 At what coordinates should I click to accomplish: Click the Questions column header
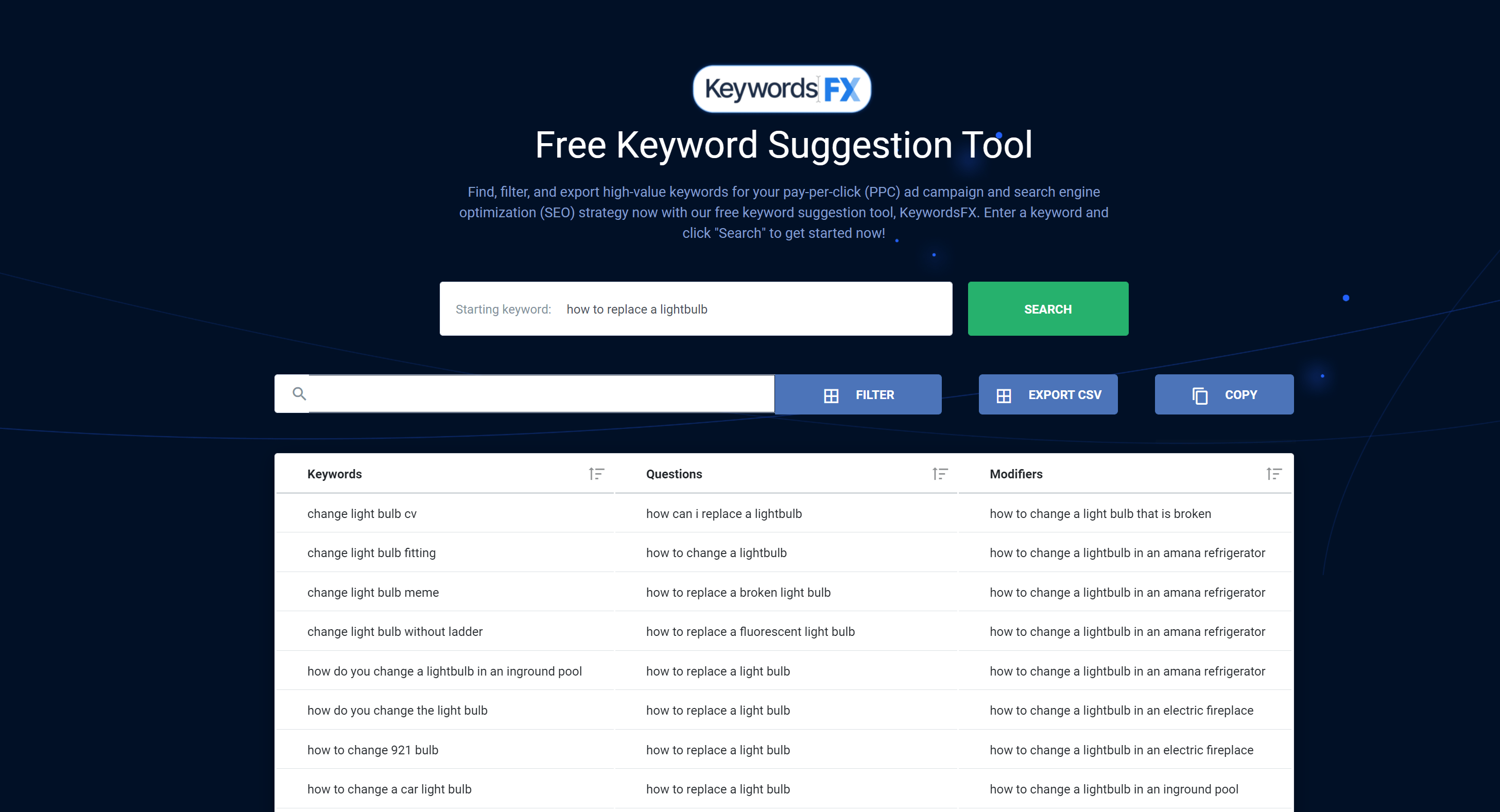pyautogui.click(x=674, y=474)
